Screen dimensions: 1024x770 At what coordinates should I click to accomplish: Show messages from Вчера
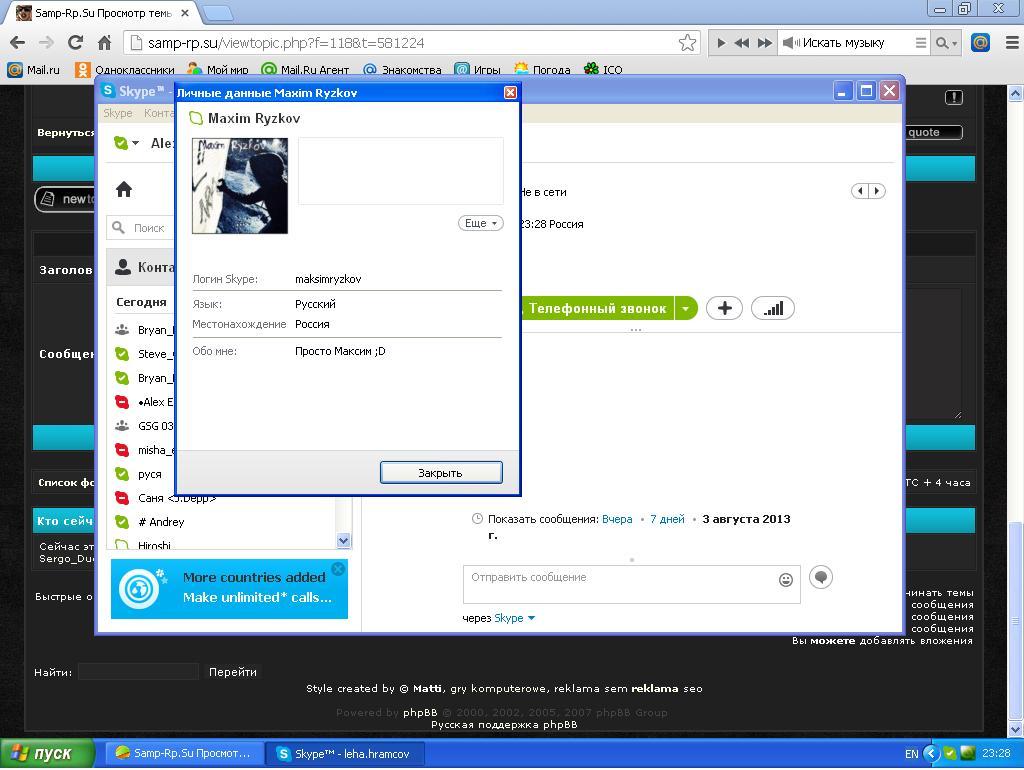coord(617,520)
